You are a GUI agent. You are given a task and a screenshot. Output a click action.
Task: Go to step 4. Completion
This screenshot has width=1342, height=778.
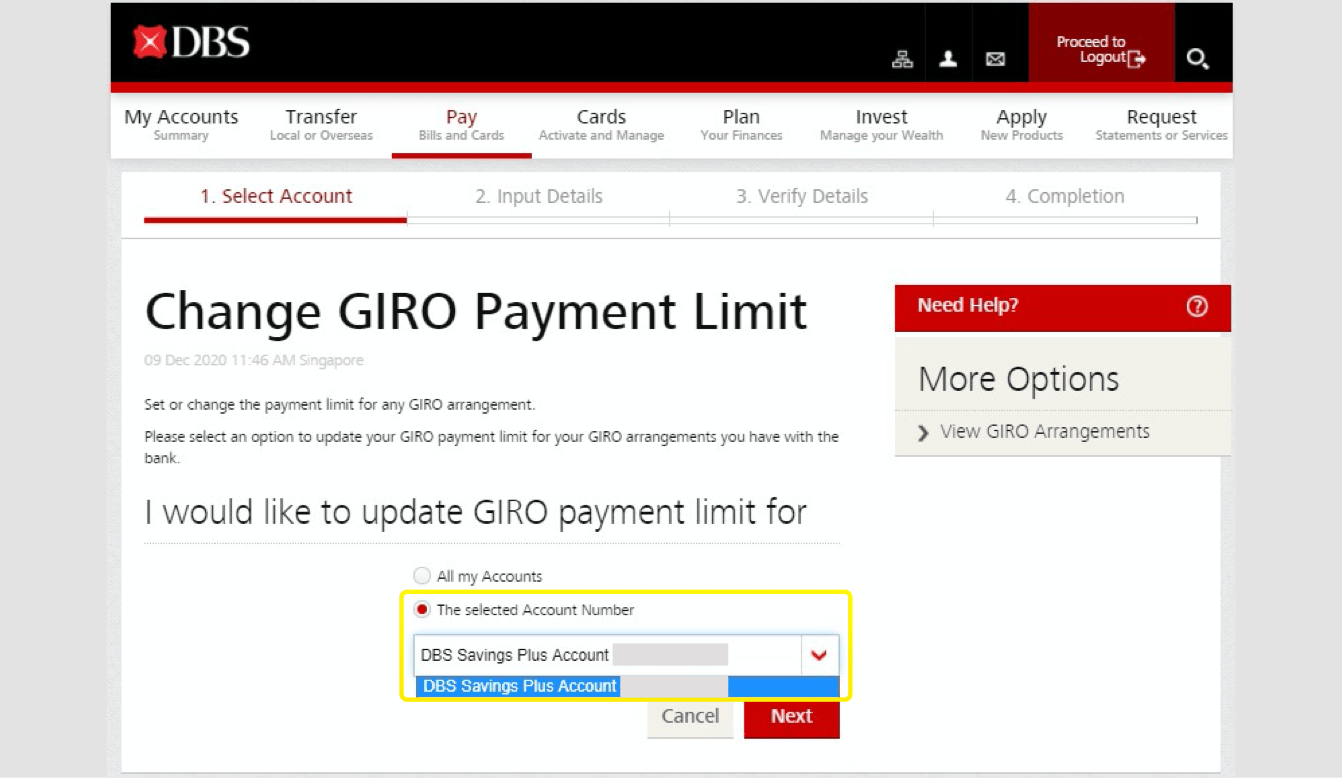[1065, 197]
